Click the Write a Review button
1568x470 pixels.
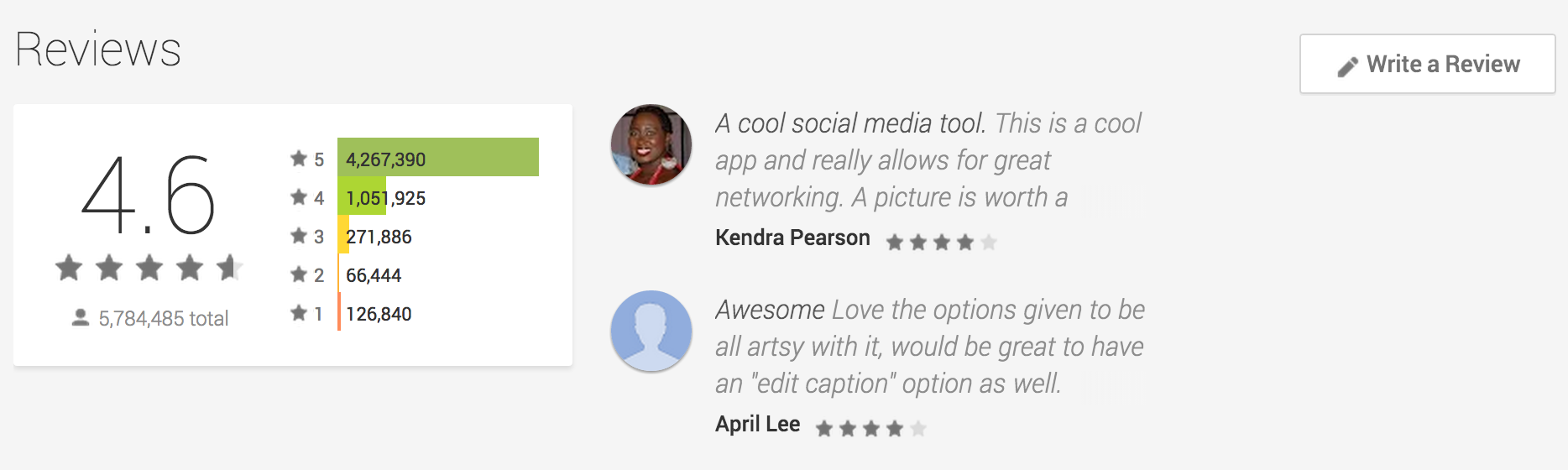(1427, 64)
